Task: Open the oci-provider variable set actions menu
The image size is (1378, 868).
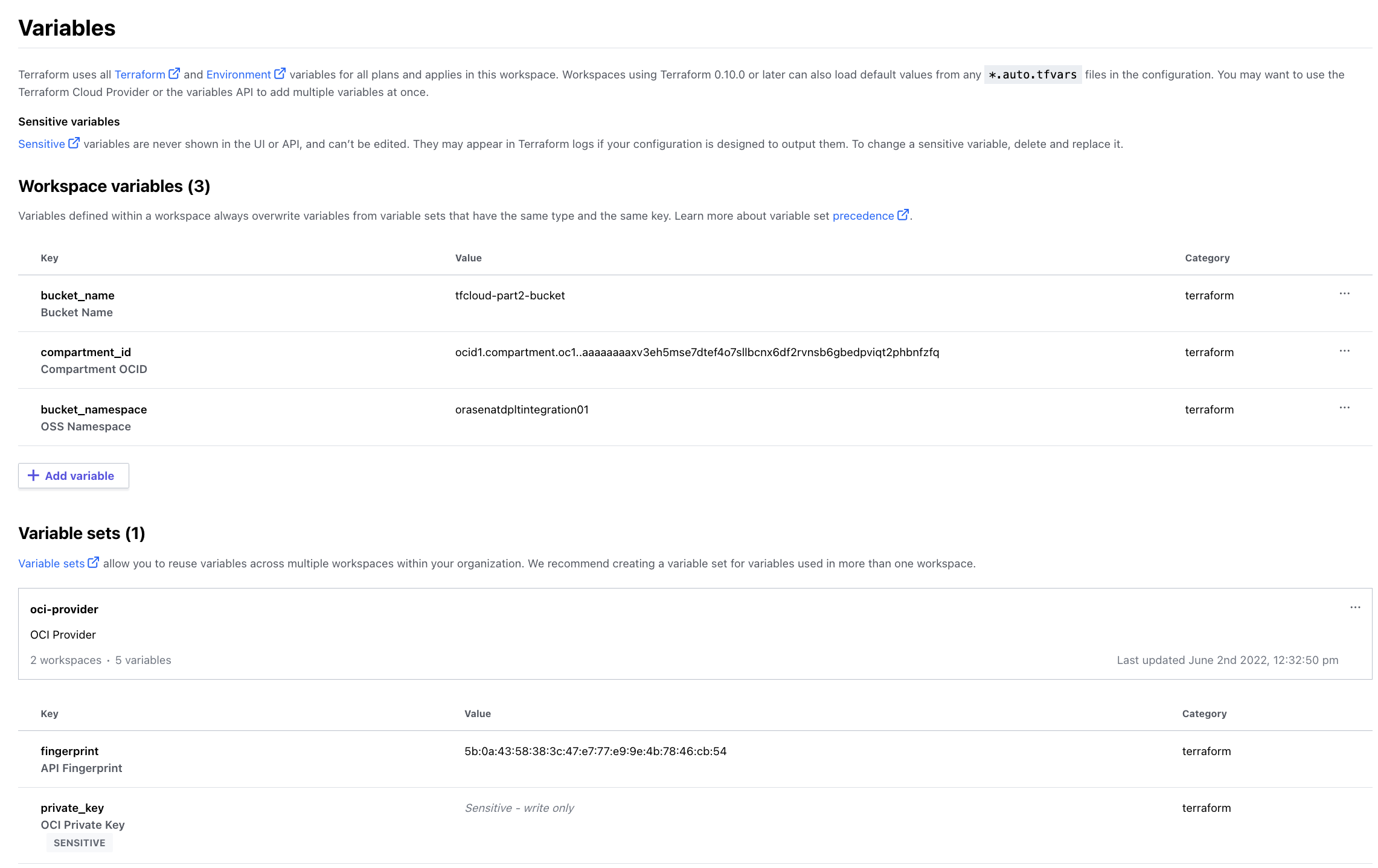Action: click(x=1355, y=608)
